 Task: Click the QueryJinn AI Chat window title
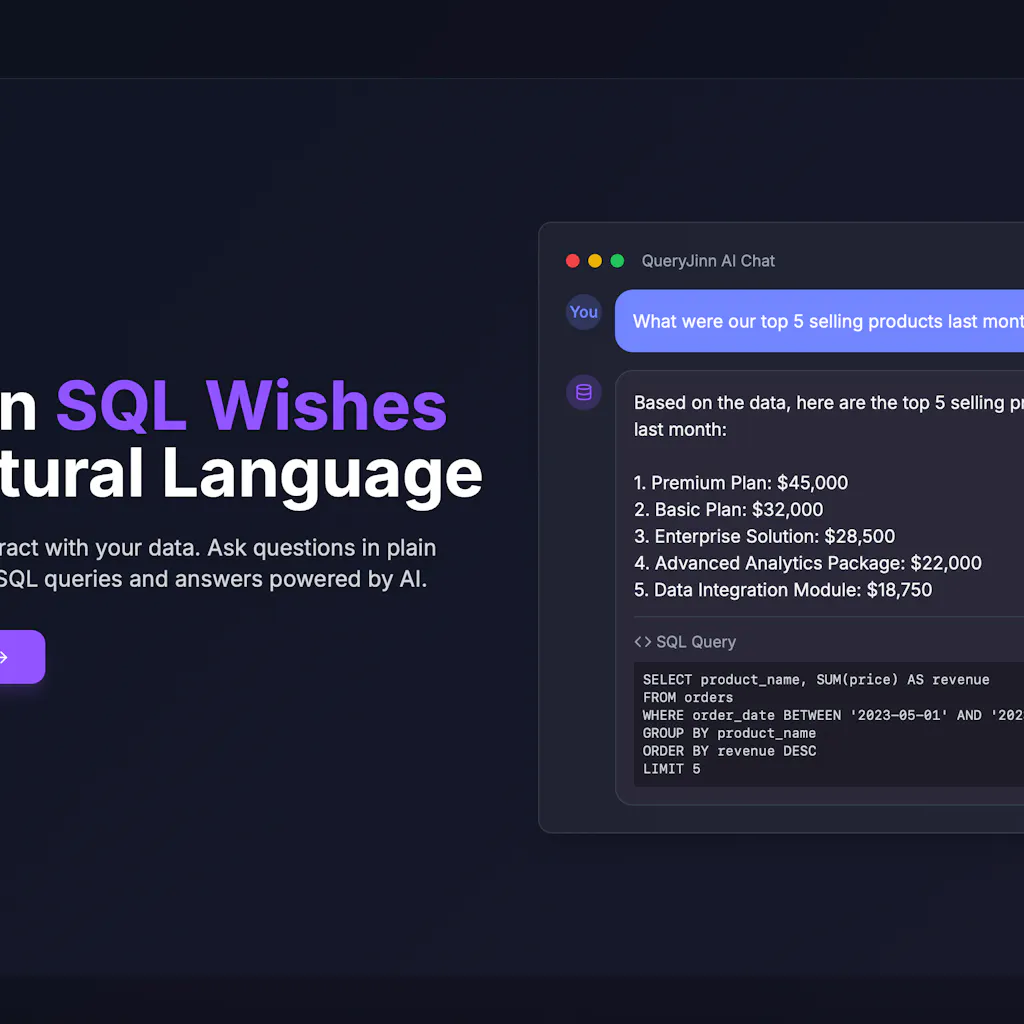(x=708, y=261)
